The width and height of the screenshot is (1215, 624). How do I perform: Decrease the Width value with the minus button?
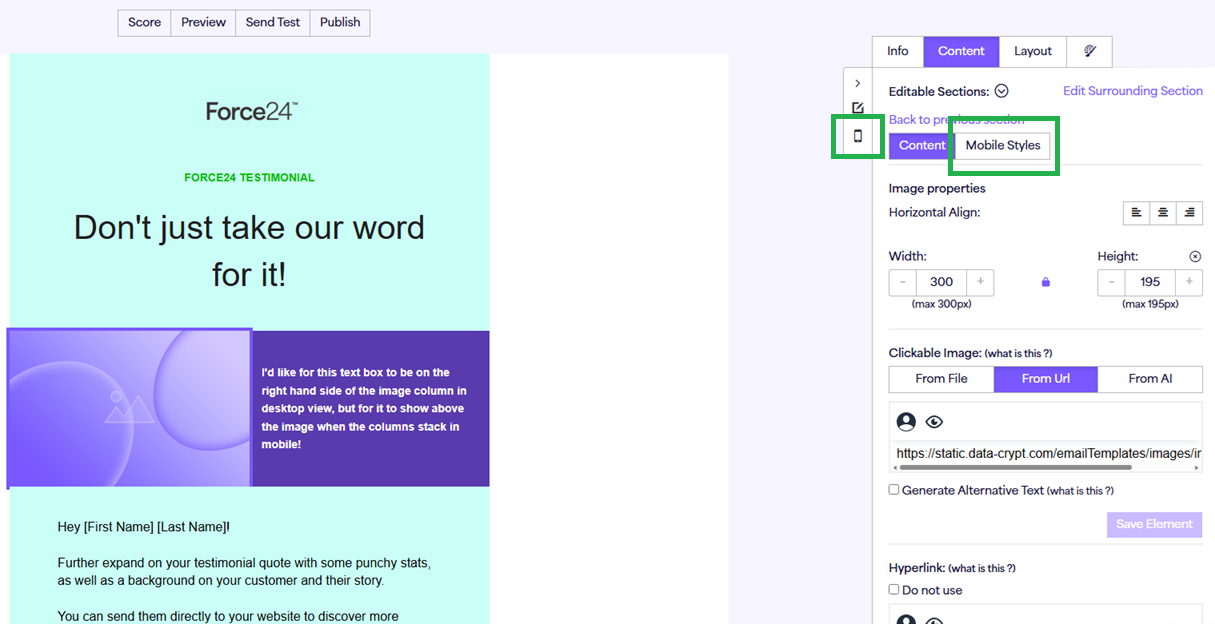(x=902, y=282)
